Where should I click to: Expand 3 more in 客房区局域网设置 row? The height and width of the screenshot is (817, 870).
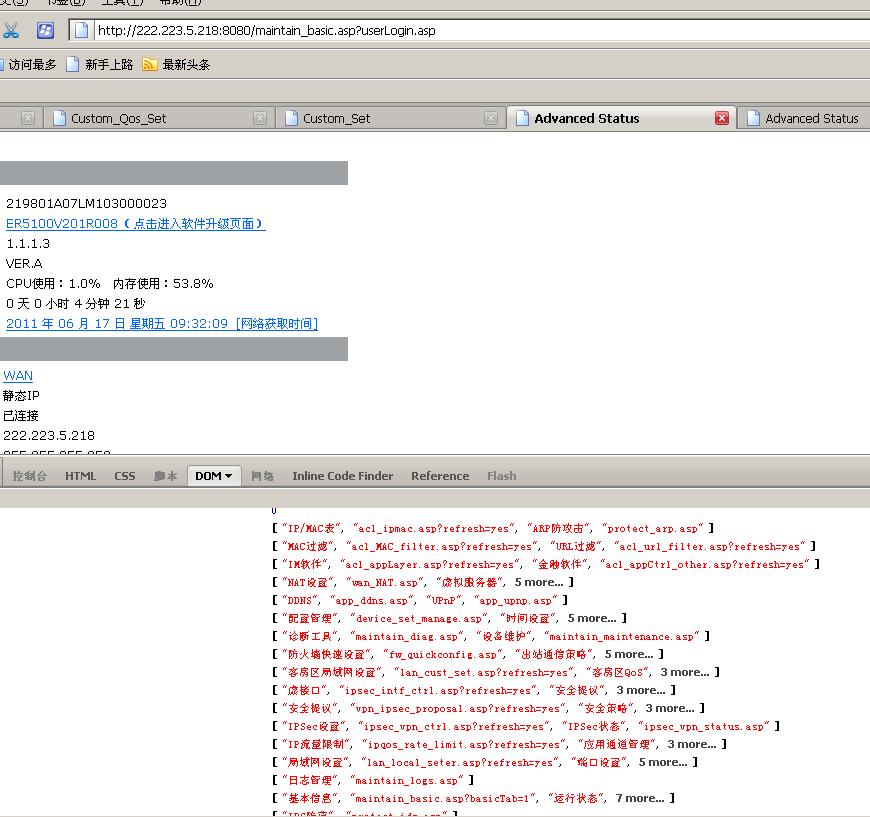click(x=685, y=672)
